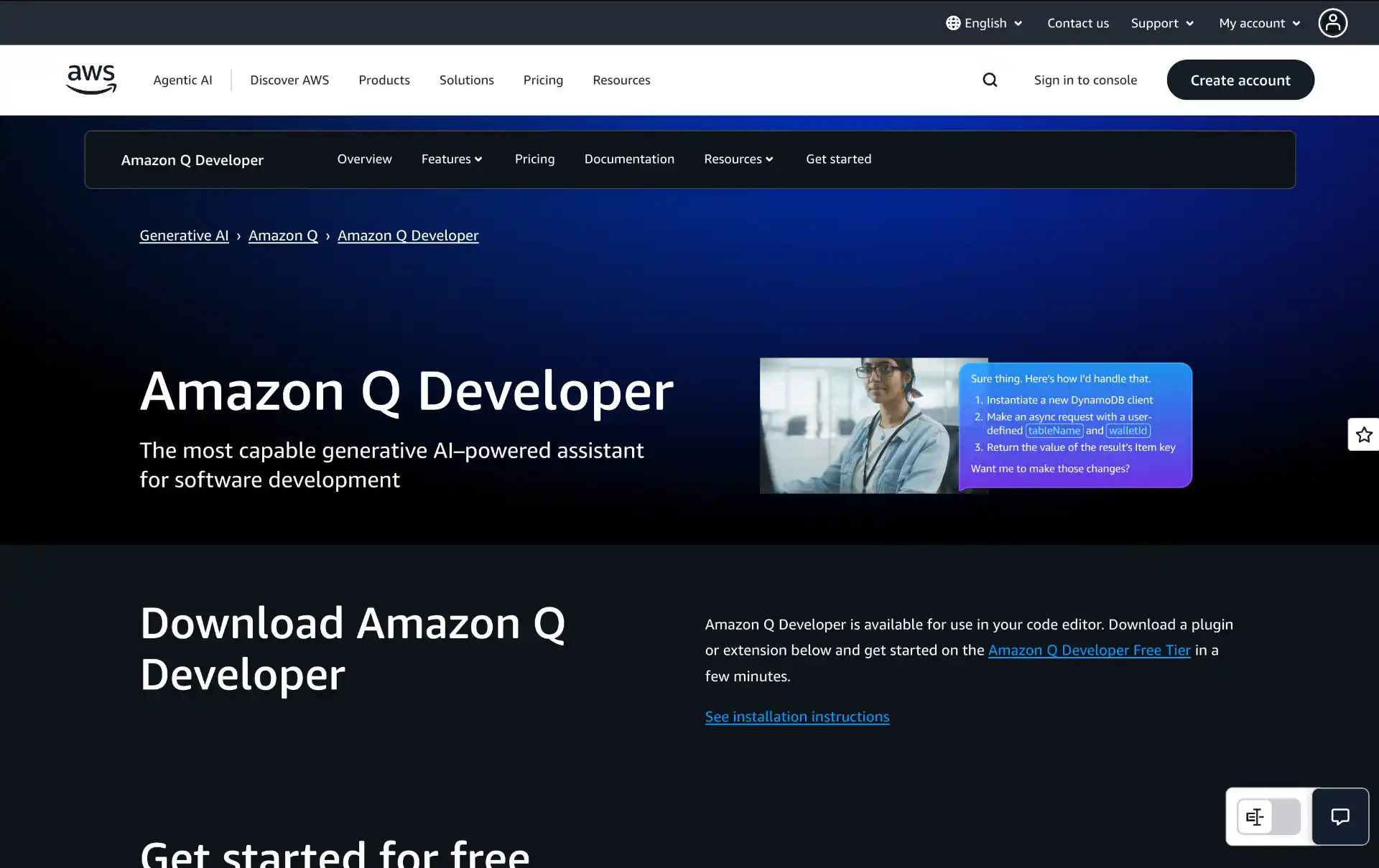Click the Generative AI breadcrumb
The width and height of the screenshot is (1379, 868).
click(x=184, y=235)
